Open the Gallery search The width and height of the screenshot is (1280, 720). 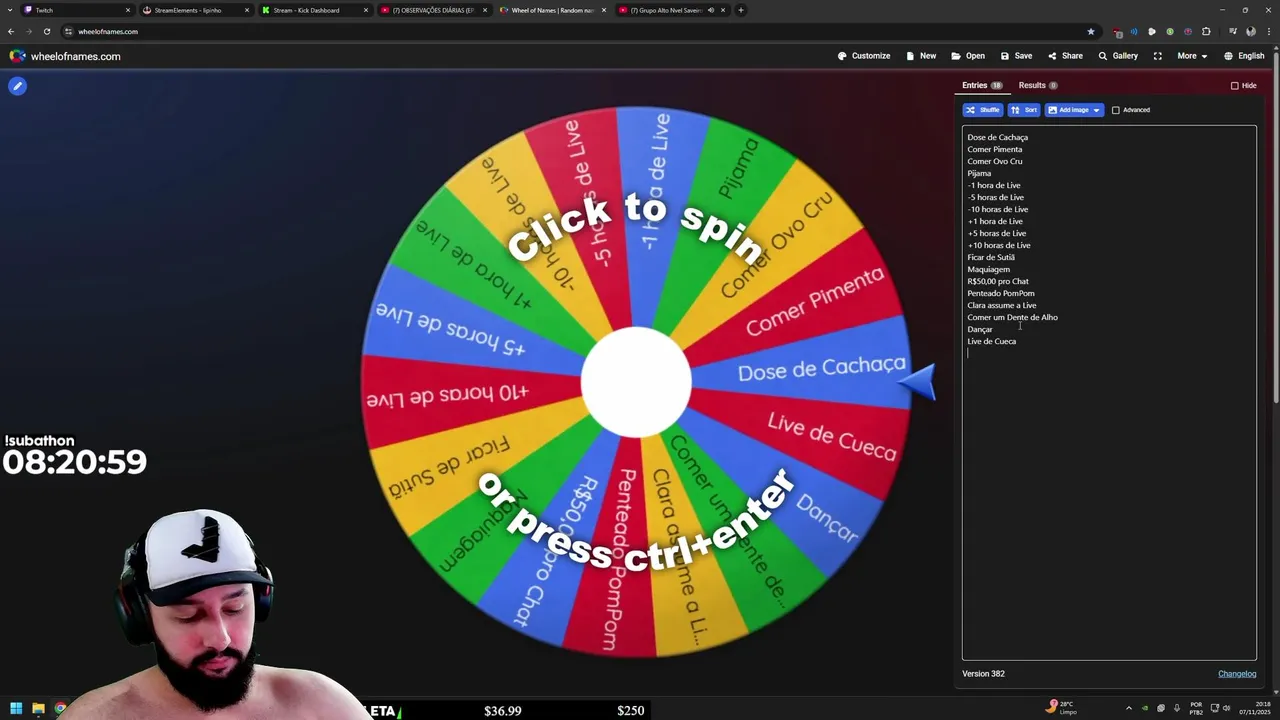(1118, 56)
